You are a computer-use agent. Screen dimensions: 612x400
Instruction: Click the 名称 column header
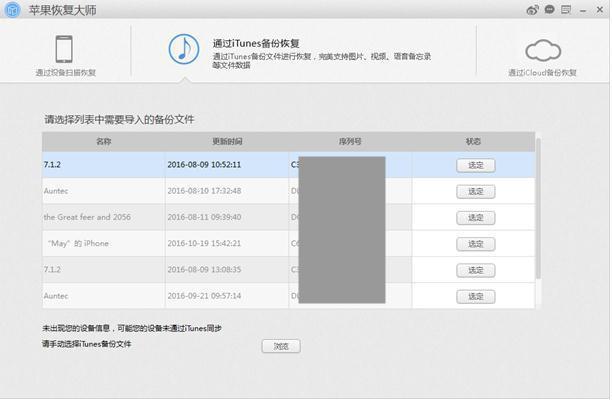pyautogui.click(x=104, y=142)
